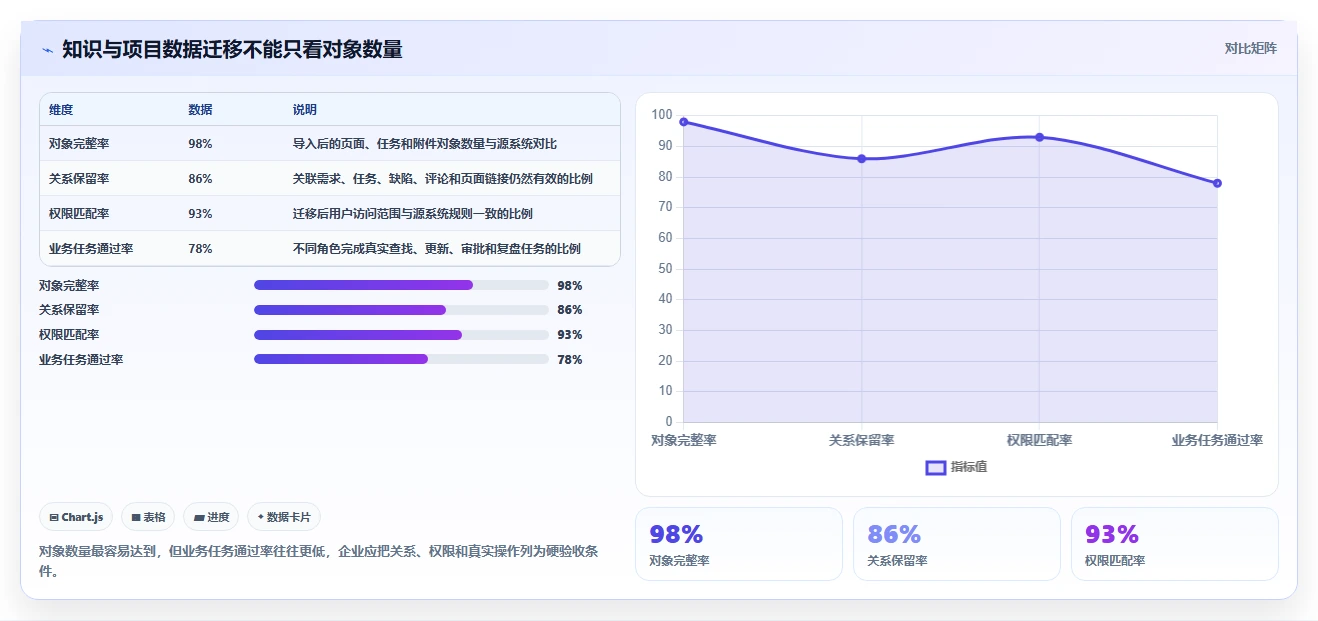Screen dimensions: 1318x621
Task: Click description starting 迁移后用户访问范围
Action: pyautogui.click(x=413, y=214)
